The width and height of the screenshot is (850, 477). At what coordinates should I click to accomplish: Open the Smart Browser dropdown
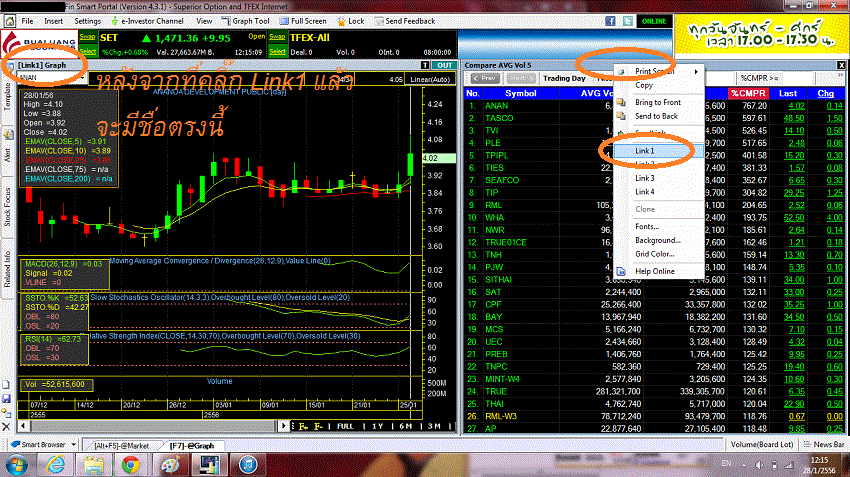(73, 444)
